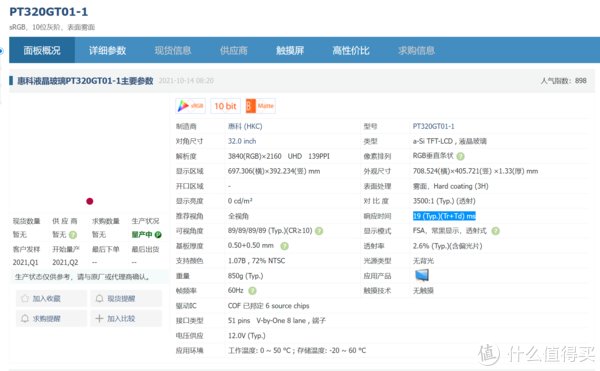
Task: Click the star icon of 加入收藏
Action: (25, 298)
